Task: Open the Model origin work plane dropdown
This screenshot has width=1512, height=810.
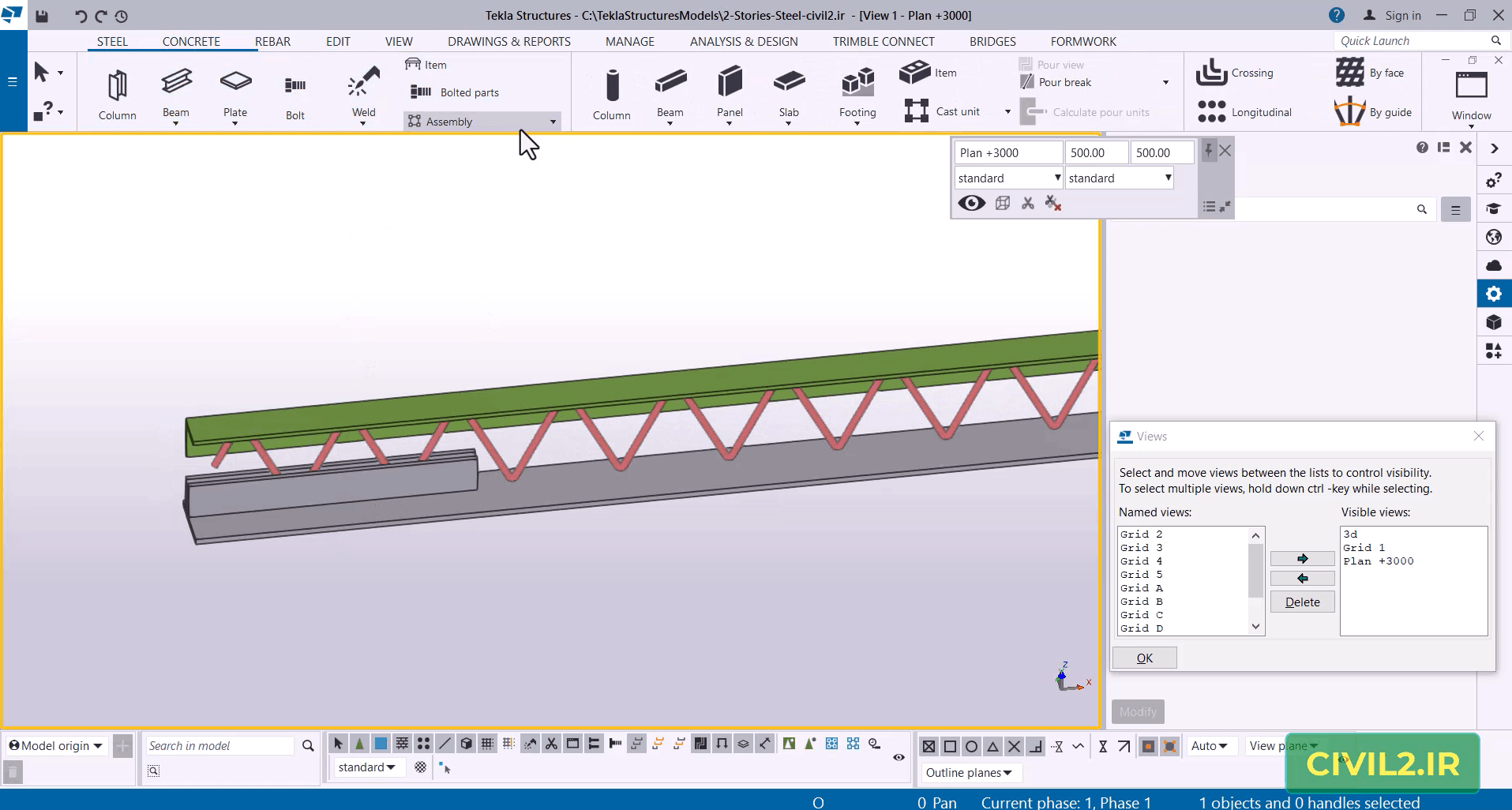Action: 56,745
